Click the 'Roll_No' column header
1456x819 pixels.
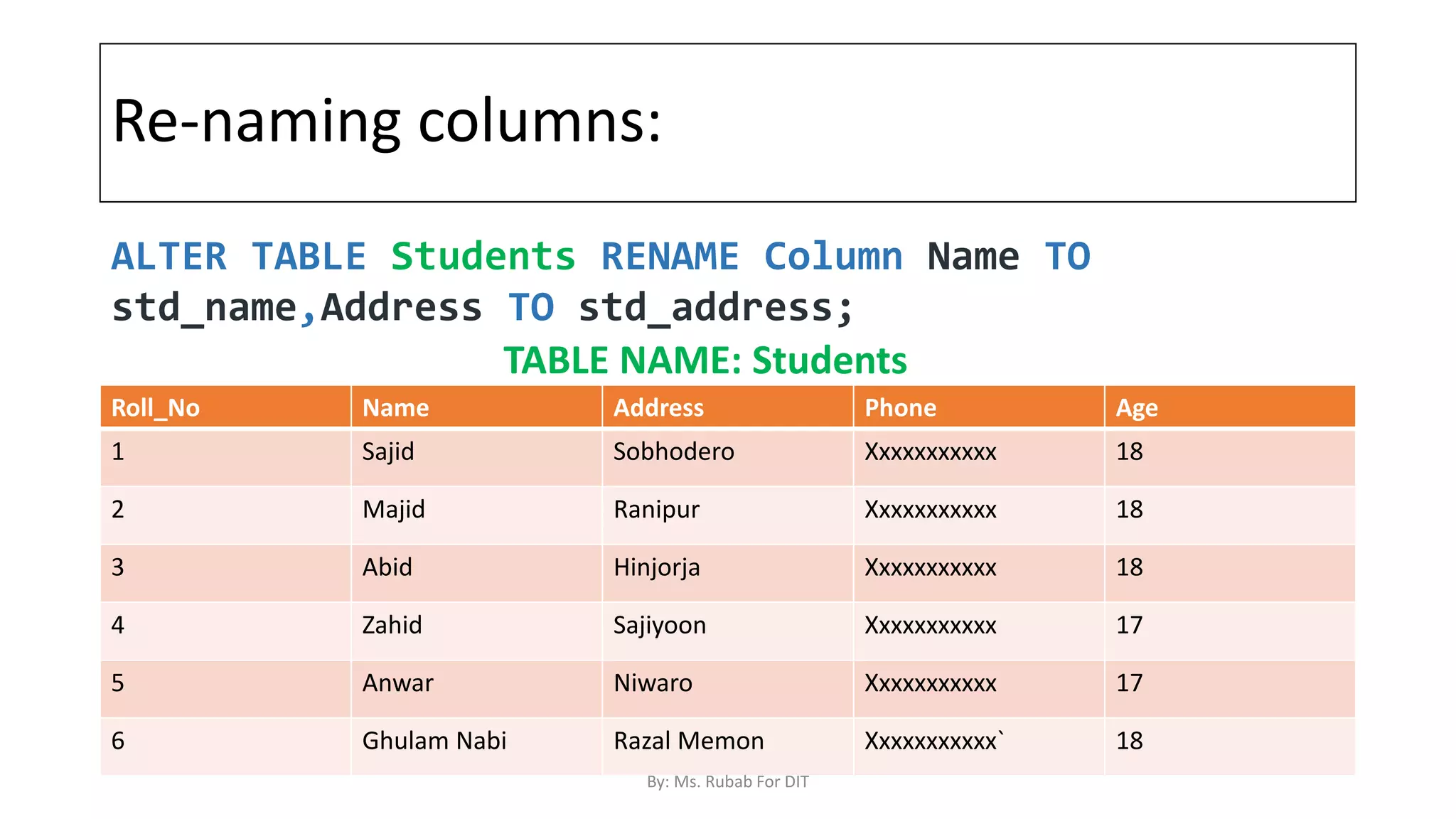click(x=225, y=407)
